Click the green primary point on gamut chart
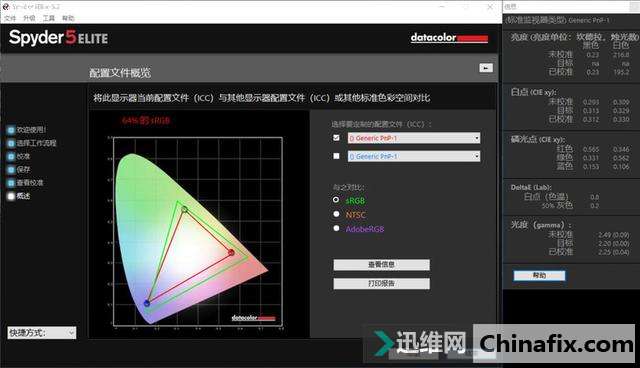Viewport: 640px width, 368px height. pyautogui.click(x=184, y=209)
